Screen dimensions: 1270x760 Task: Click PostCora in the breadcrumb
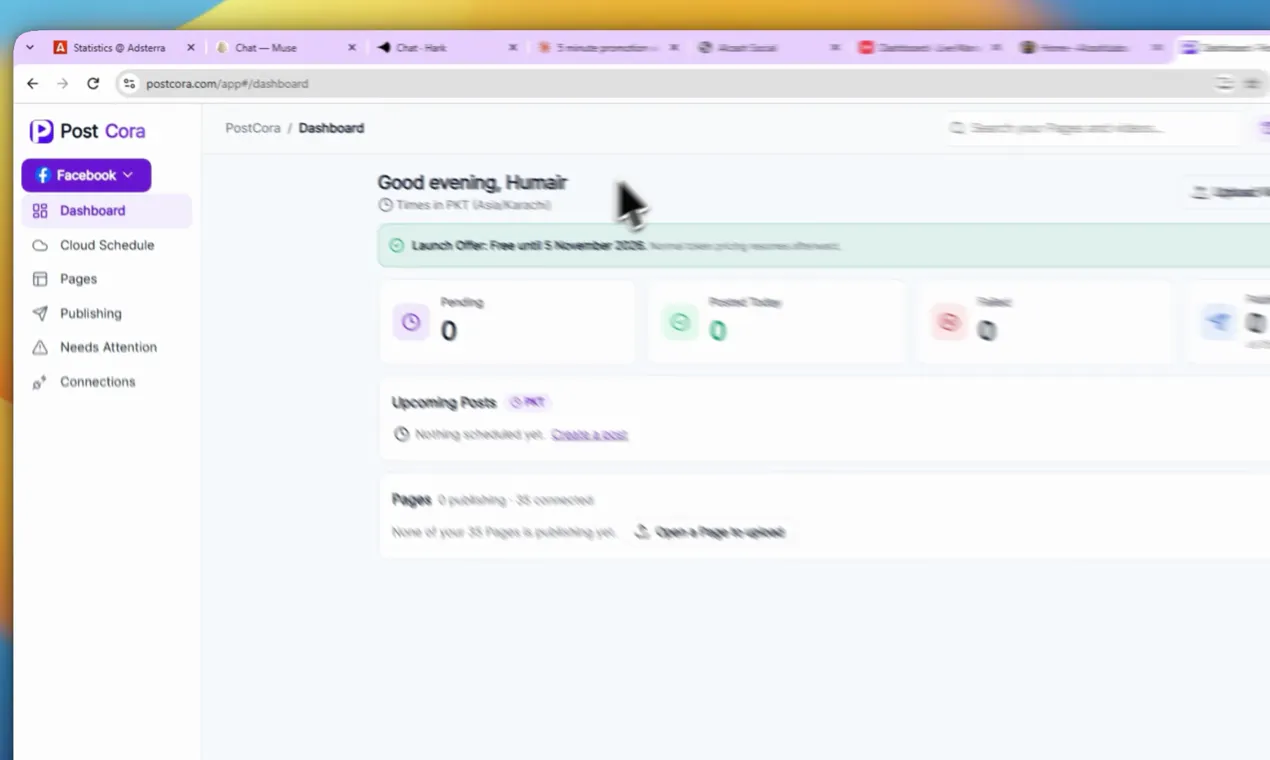(x=253, y=128)
